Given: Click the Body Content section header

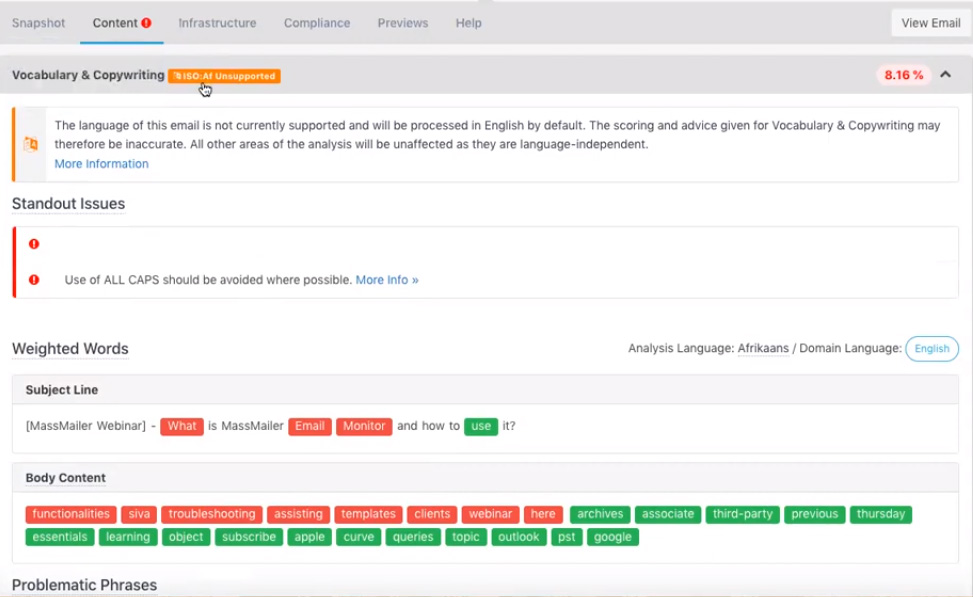Looking at the screenshot, I should [x=485, y=478].
